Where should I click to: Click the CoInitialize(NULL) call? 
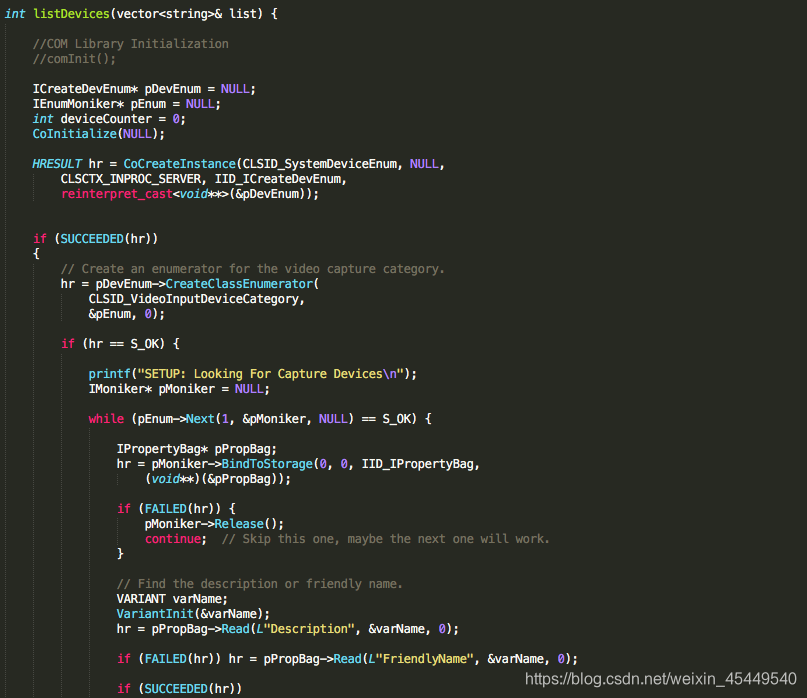[x=98, y=134]
